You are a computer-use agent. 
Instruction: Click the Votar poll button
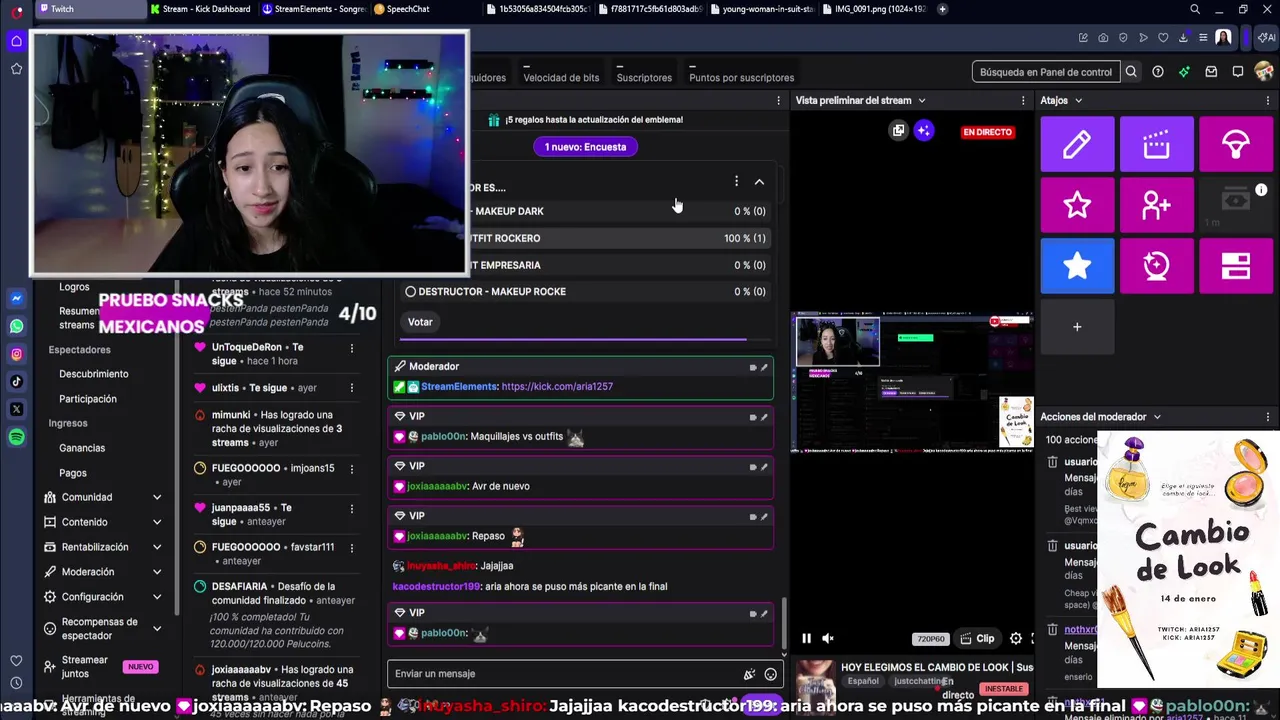(x=420, y=322)
